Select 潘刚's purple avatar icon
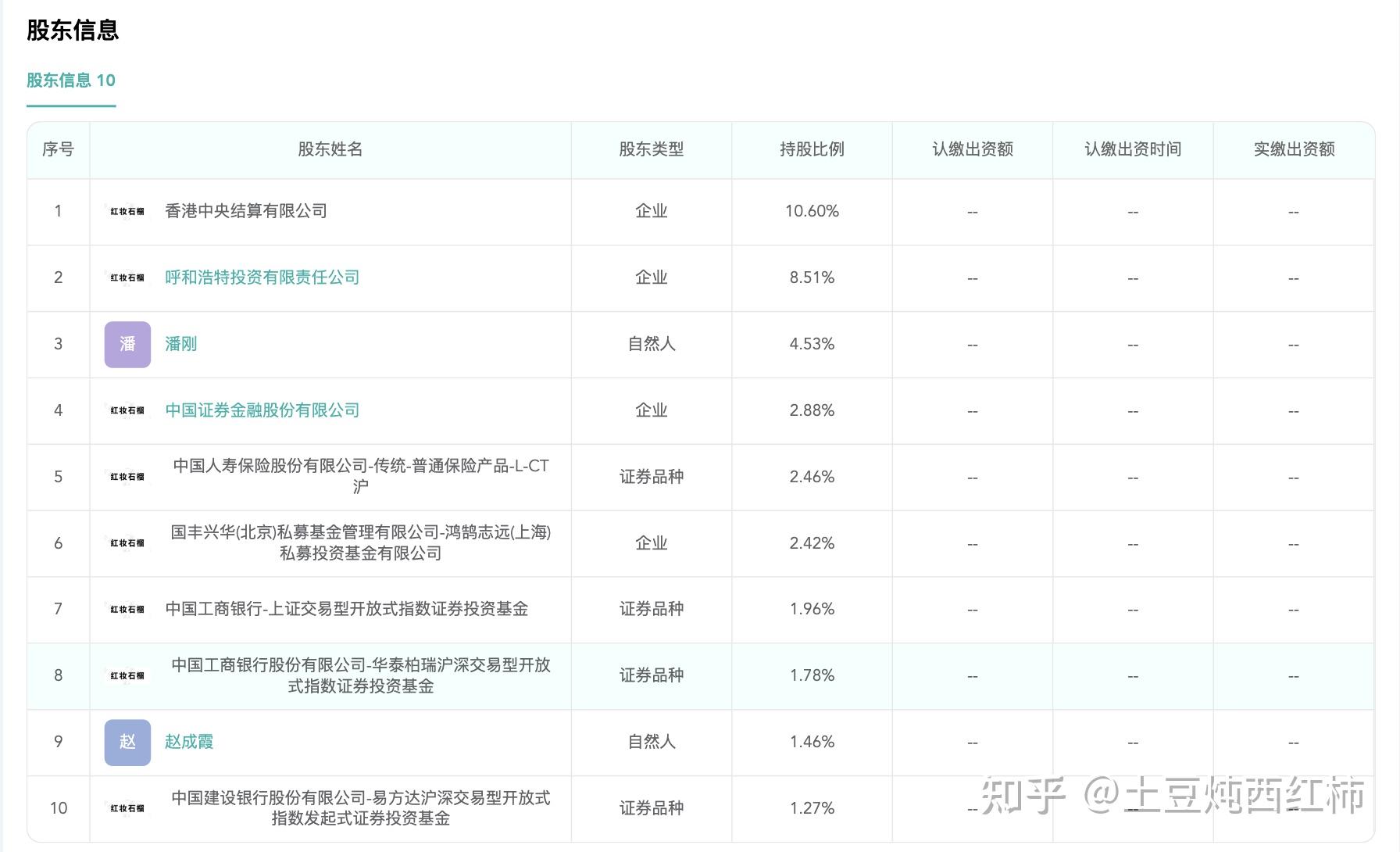Image resolution: width=1400 pixels, height=852 pixels. click(127, 344)
